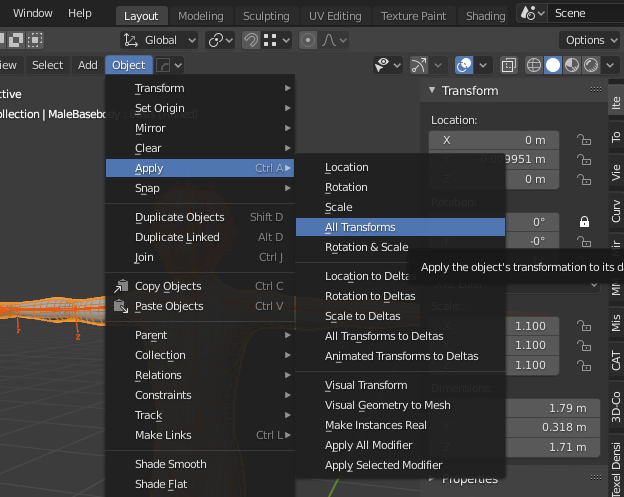Choose Rotation & Scale

pyautogui.click(x=400, y=247)
